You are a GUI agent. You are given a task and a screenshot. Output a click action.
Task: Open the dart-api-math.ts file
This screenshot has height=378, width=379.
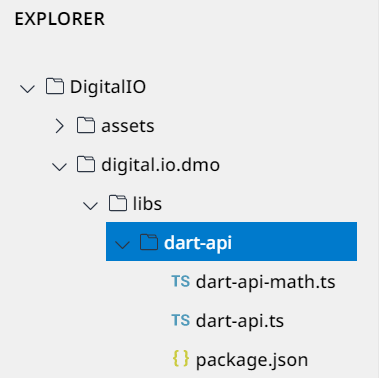tap(266, 282)
